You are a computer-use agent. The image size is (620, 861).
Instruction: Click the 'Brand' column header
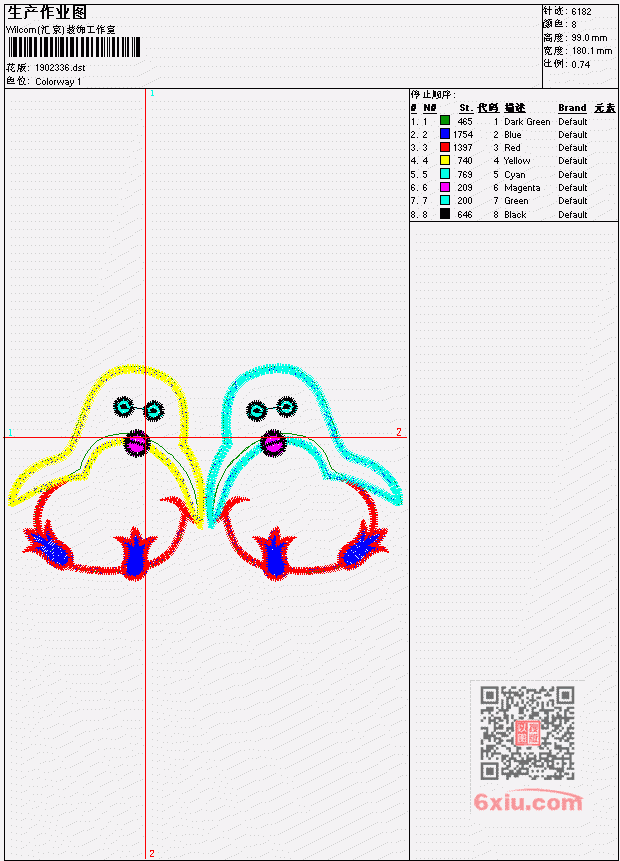(x=572, y=108)
